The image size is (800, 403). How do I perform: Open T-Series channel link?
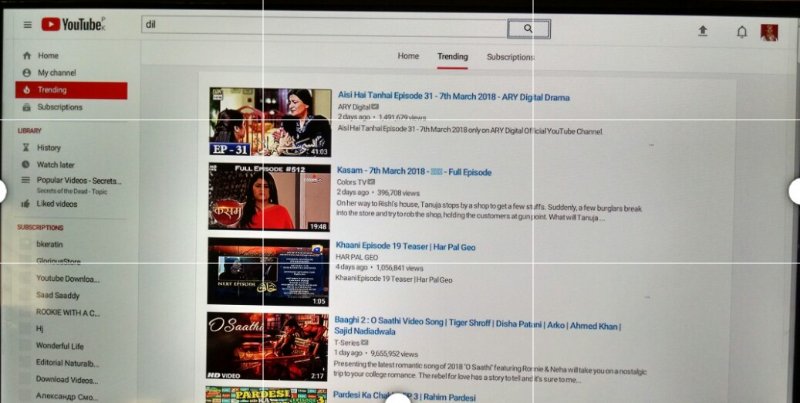[347, 343]
